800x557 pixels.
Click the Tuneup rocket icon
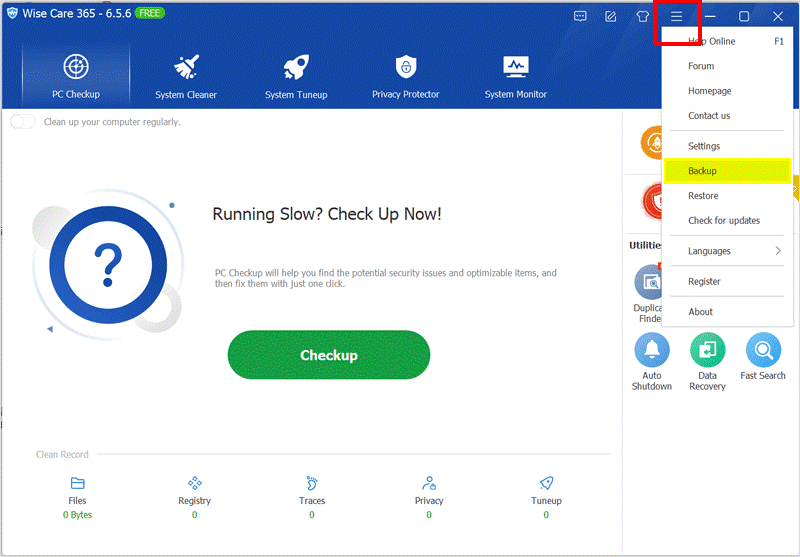tap(546, 483)
